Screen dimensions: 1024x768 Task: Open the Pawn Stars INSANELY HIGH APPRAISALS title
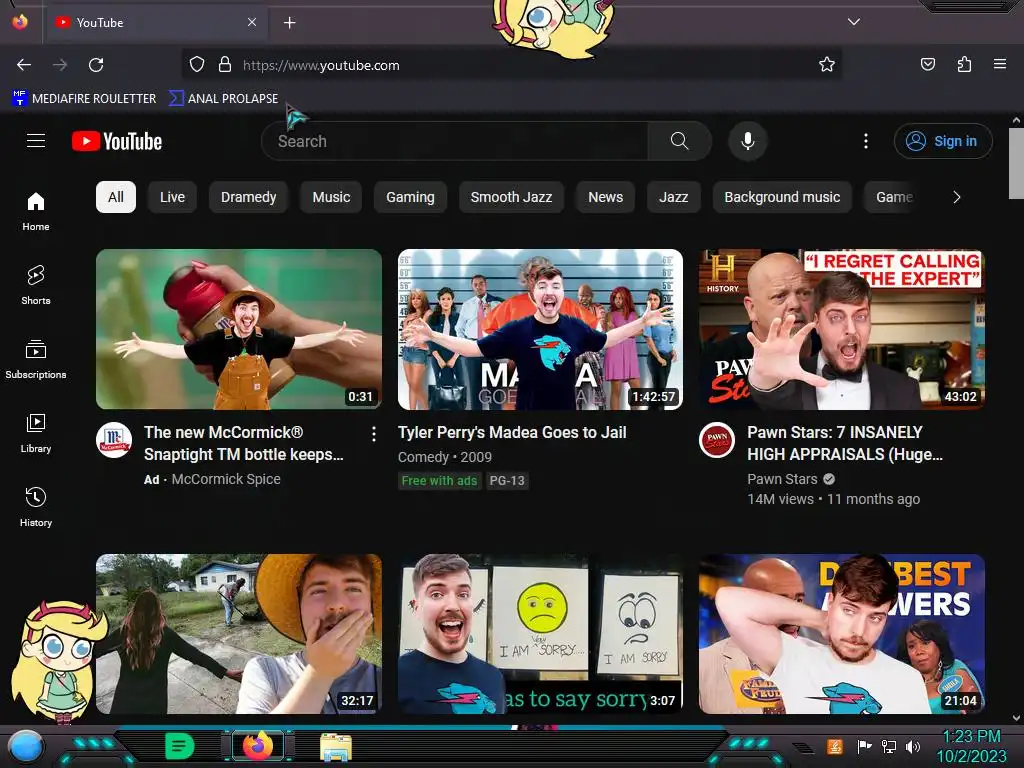tap(845, 443)
